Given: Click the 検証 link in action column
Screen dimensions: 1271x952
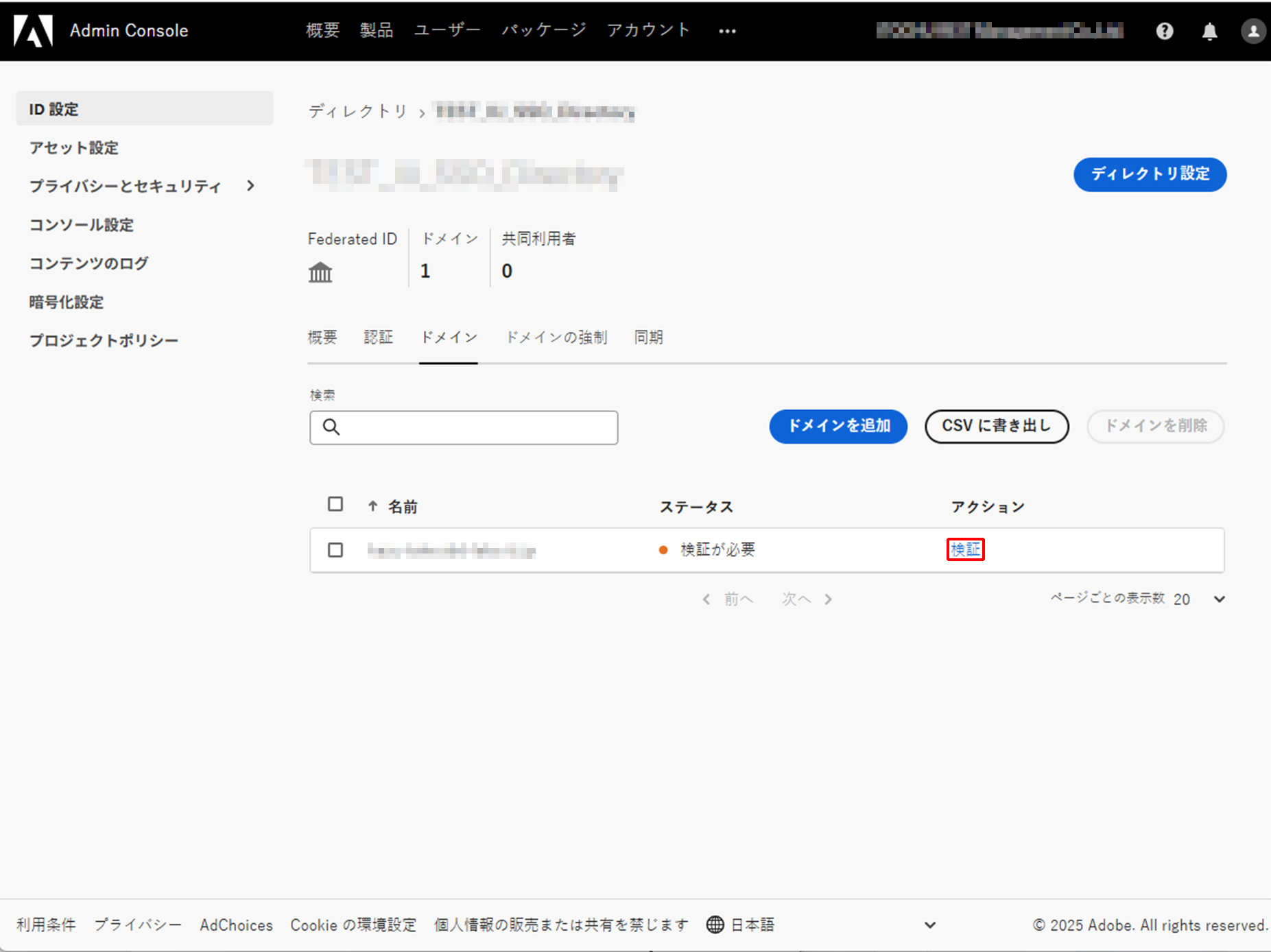Looking at the screenshot, I should [x=965, y=549].
